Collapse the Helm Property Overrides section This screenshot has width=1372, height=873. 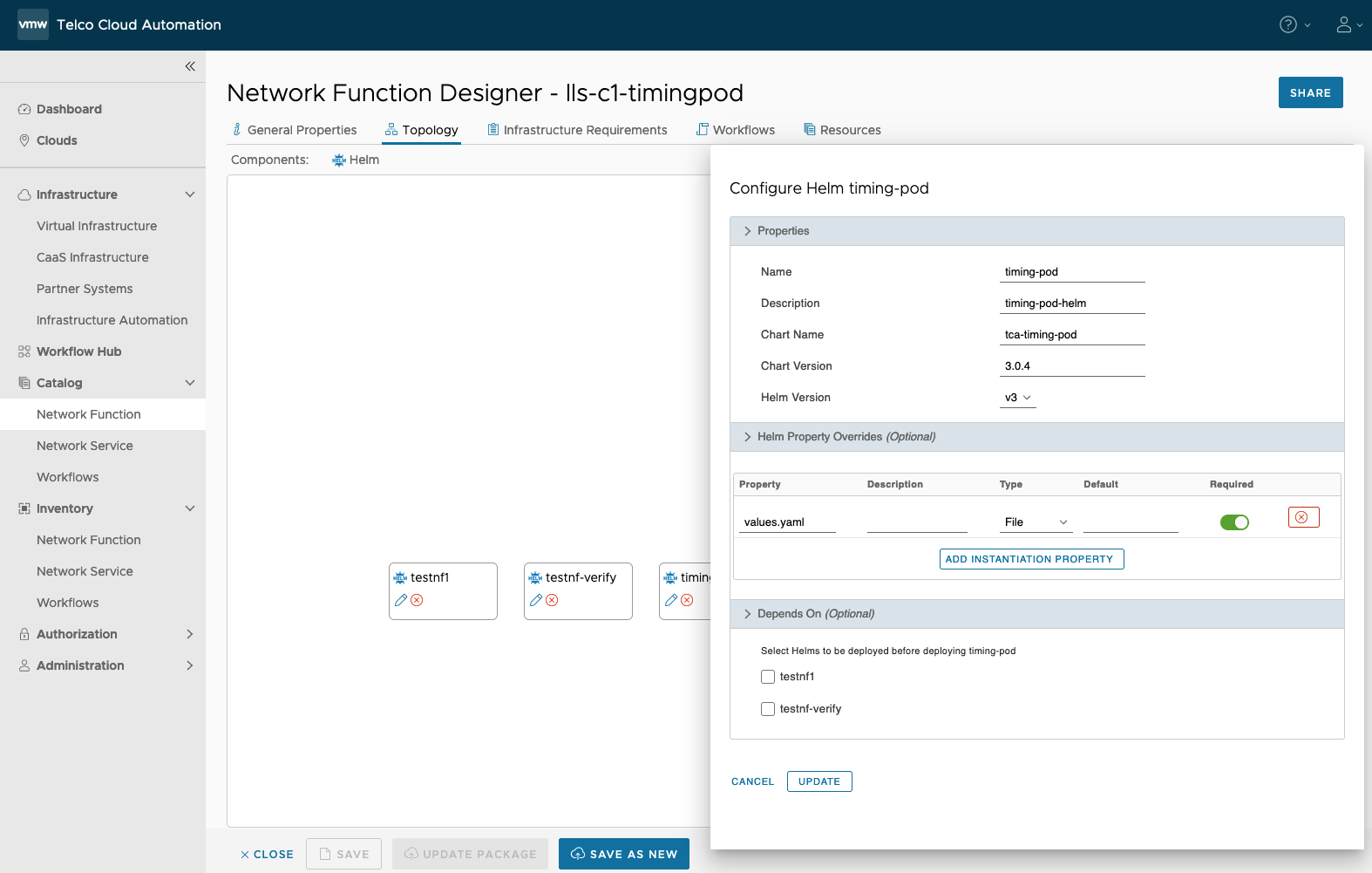(x=748, y=437)
